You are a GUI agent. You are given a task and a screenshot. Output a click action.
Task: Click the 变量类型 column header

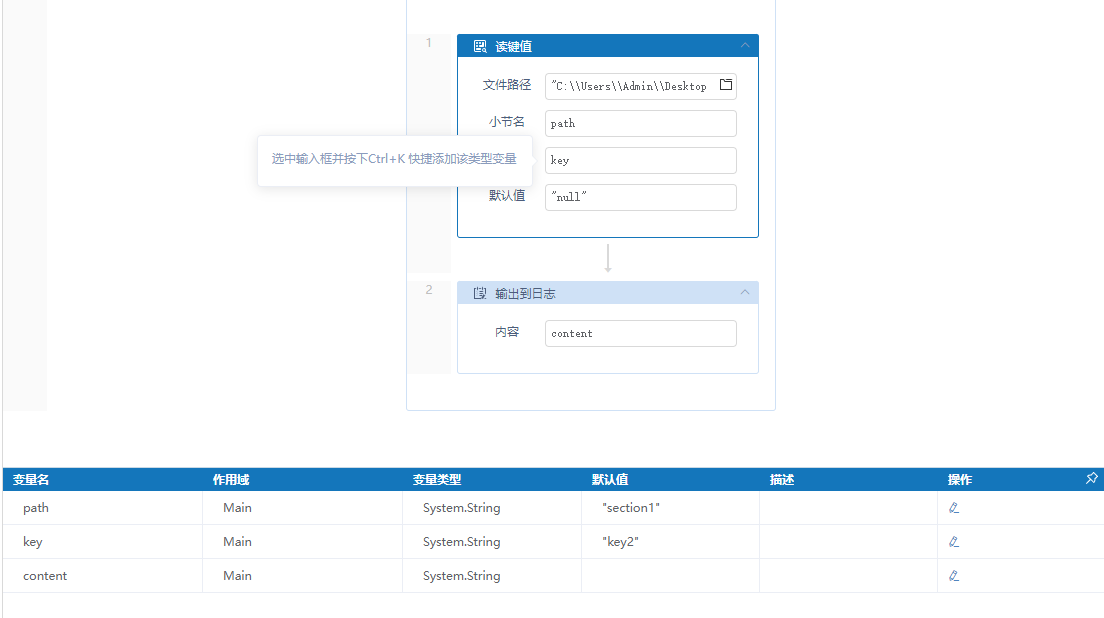pos(437,480)
